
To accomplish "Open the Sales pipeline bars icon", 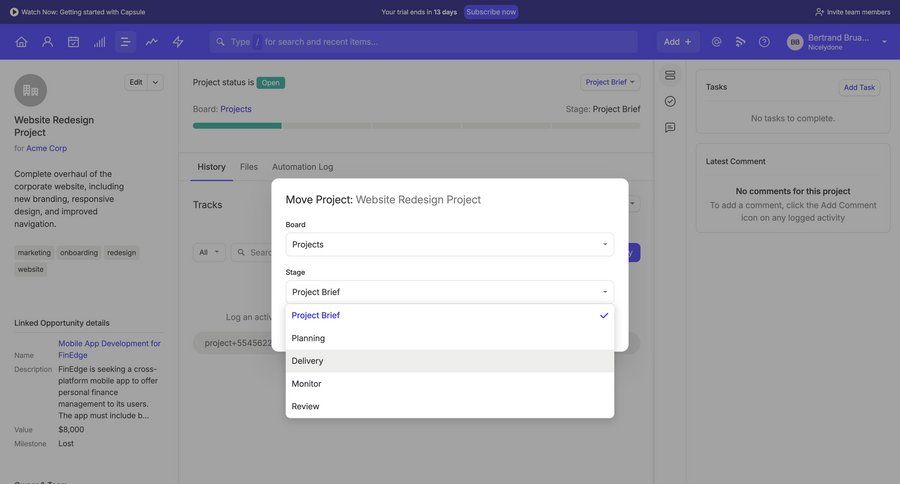I will [99, 42].
